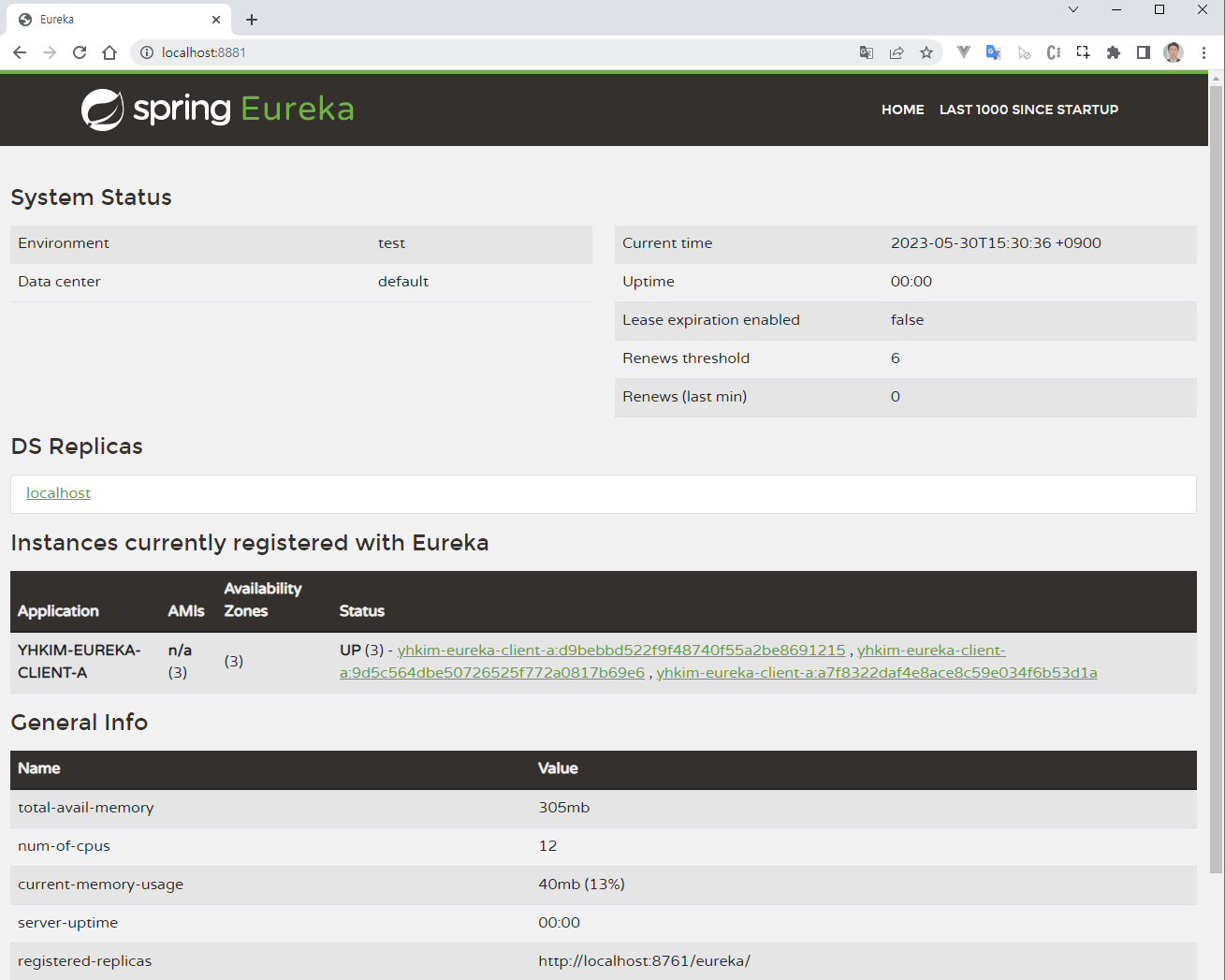Open the screen capture extension
Viewport: 1225px width, 980px height.
pyautogui.click(x=1084, y=52)
